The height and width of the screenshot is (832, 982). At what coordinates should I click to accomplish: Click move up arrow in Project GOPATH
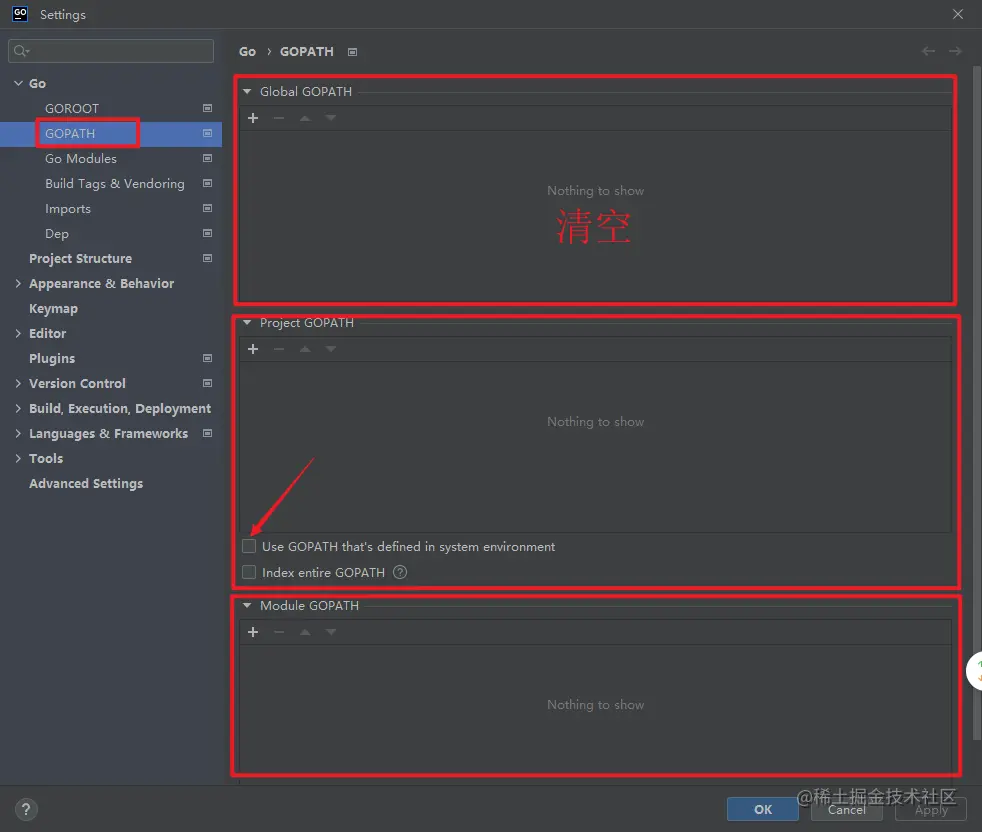coord(305,349)
